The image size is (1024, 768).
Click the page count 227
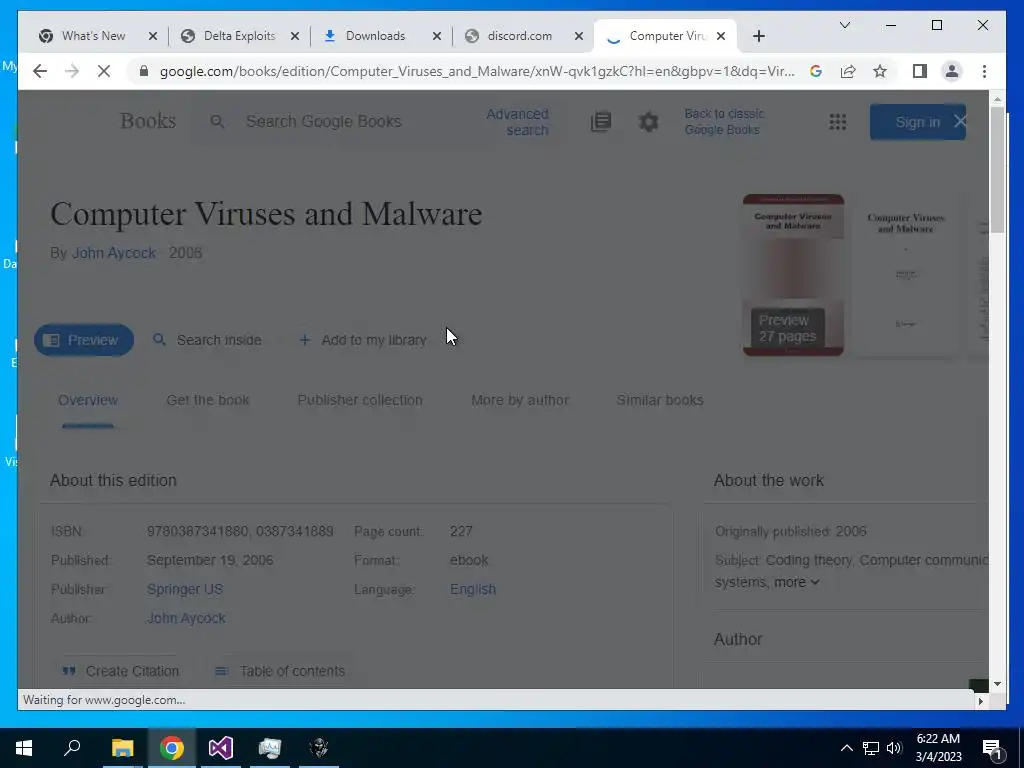461,532
